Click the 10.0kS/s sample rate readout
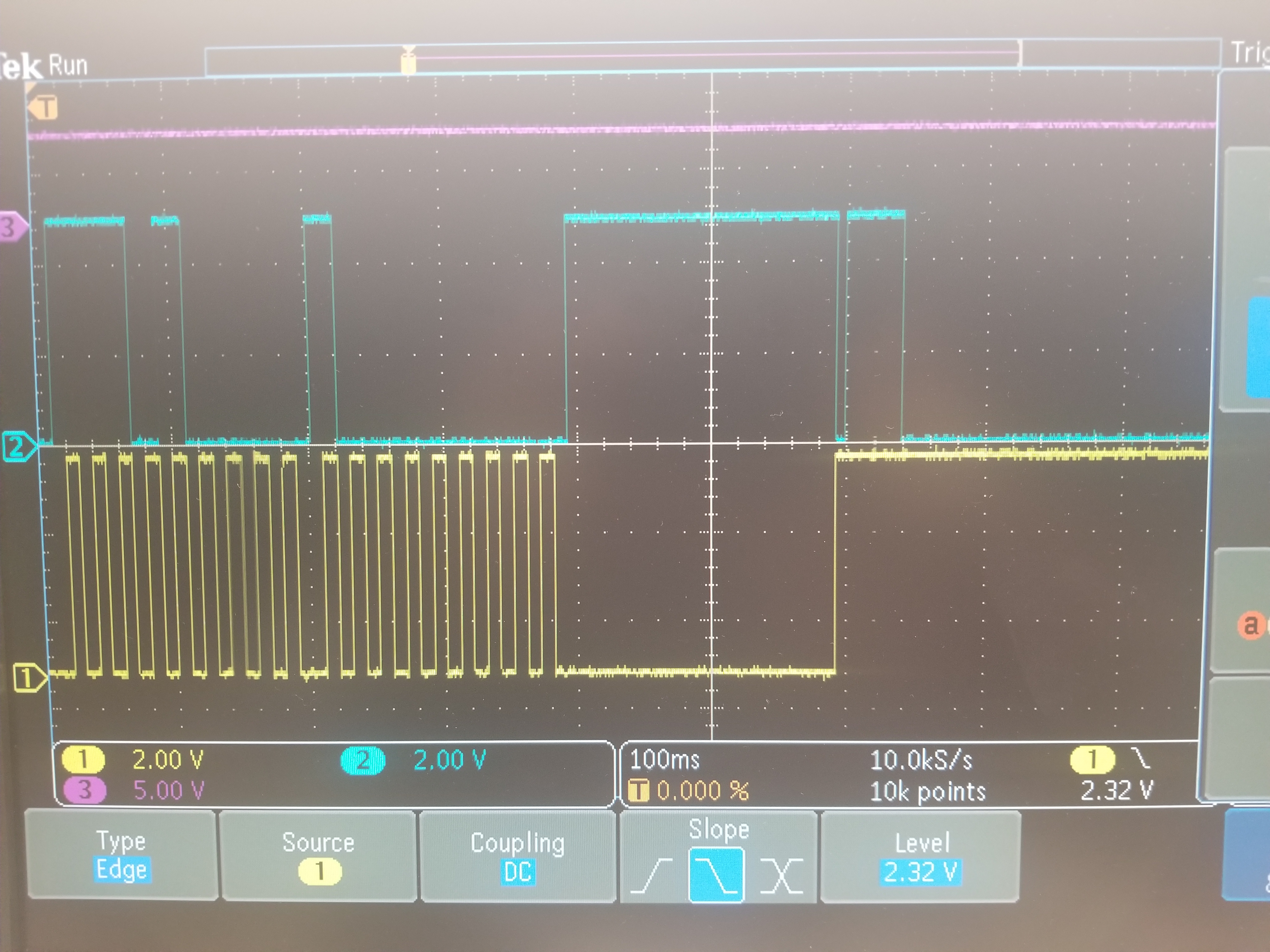 tap(921, 760)
